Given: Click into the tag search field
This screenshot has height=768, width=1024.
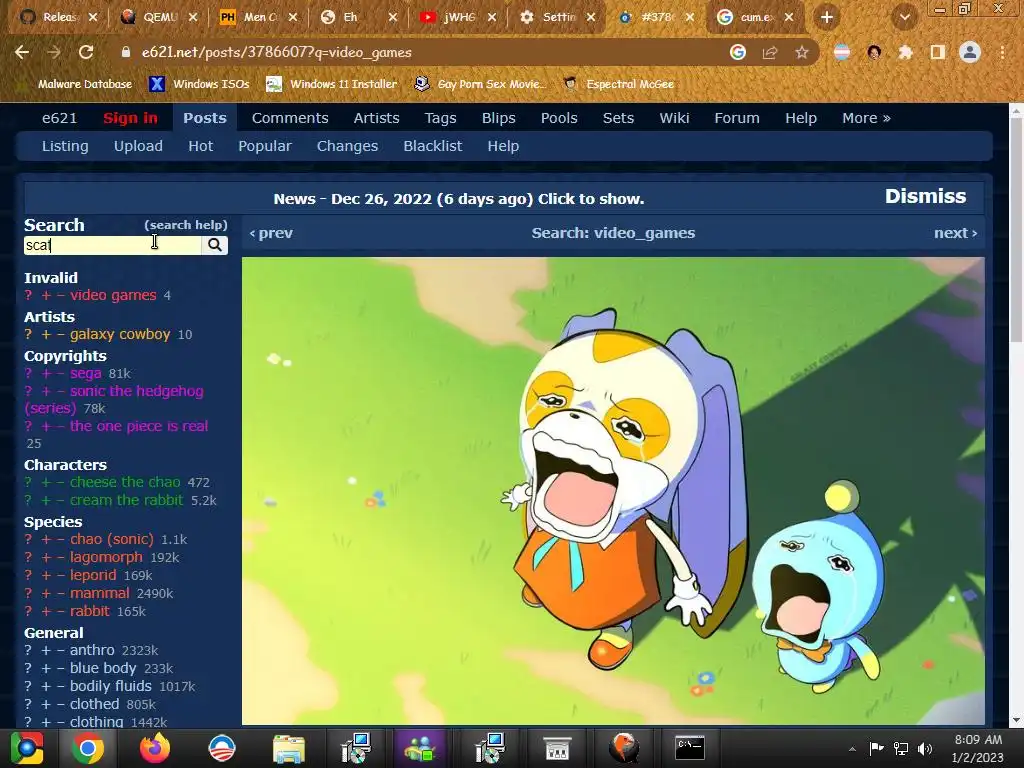Looking at the screenshot, I should (x=112, y=245).
